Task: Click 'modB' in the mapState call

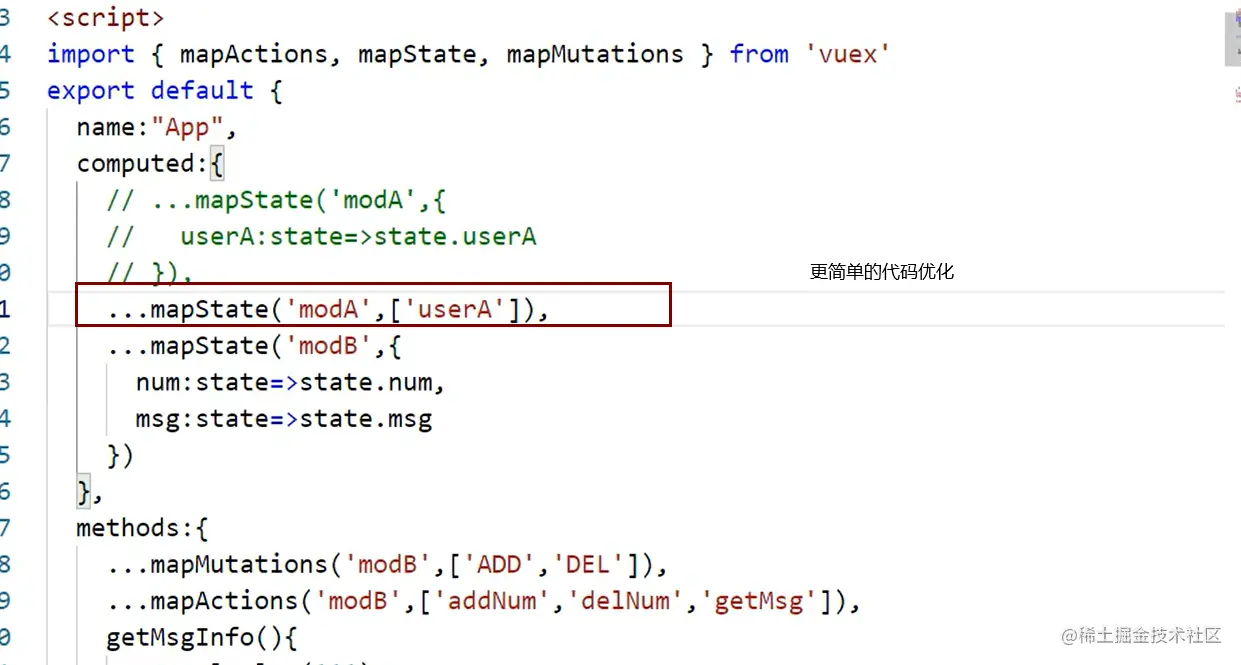Action: coord(328,346)
